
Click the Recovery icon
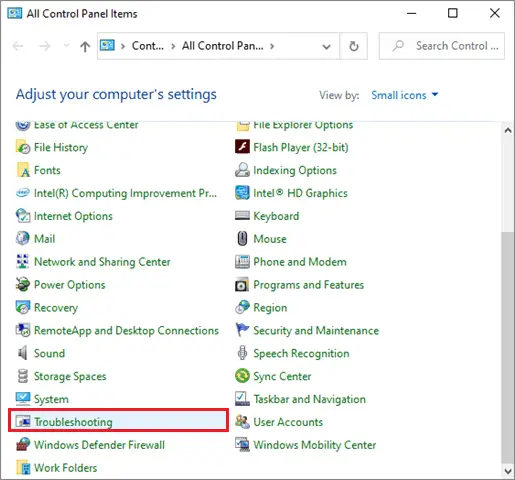pyautogui.click(x=23, y=308)
